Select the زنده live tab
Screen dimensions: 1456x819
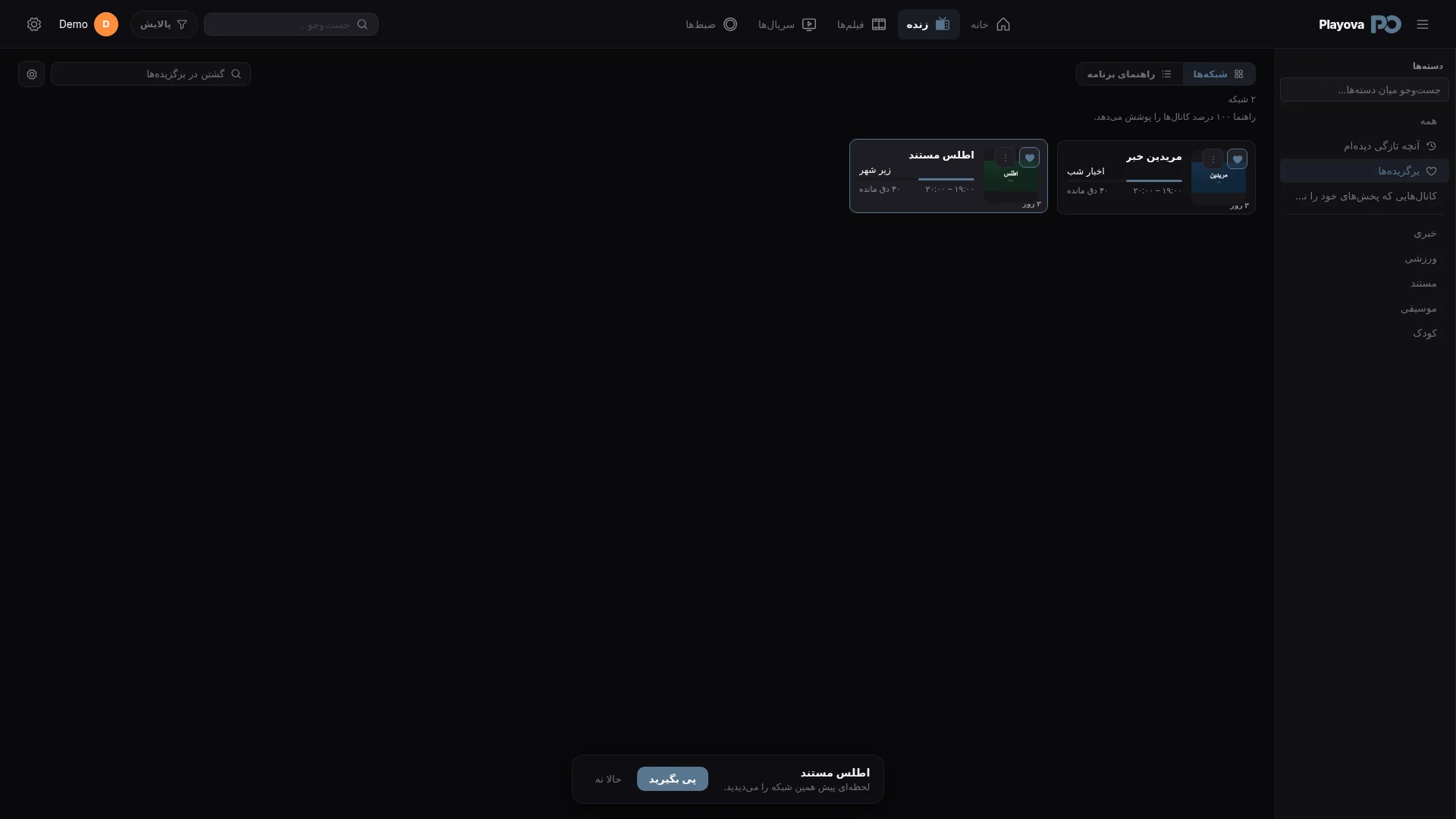tap(928, 24)
